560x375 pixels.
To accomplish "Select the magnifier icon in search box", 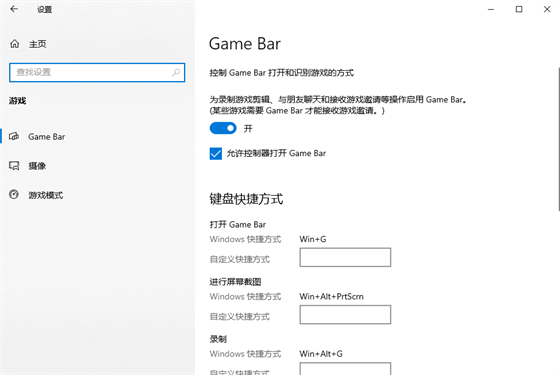I will pos(176,72).
